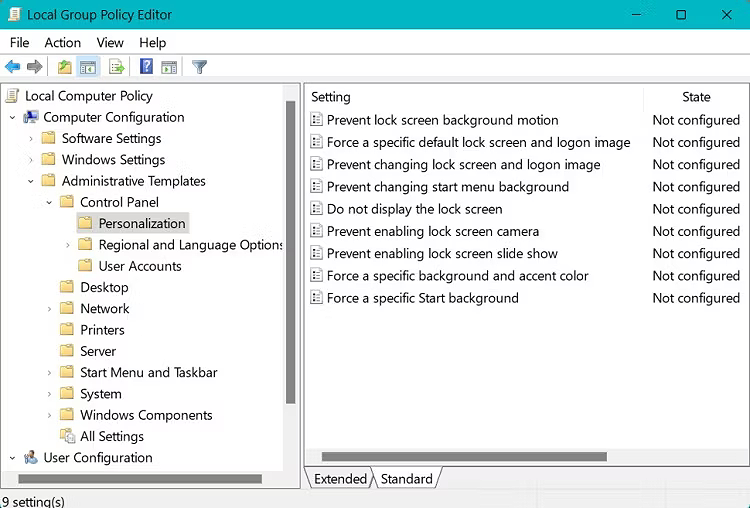Click the User Configuration user icon
The height and width of the screenshot is (508, 750).
pos(31,457)
